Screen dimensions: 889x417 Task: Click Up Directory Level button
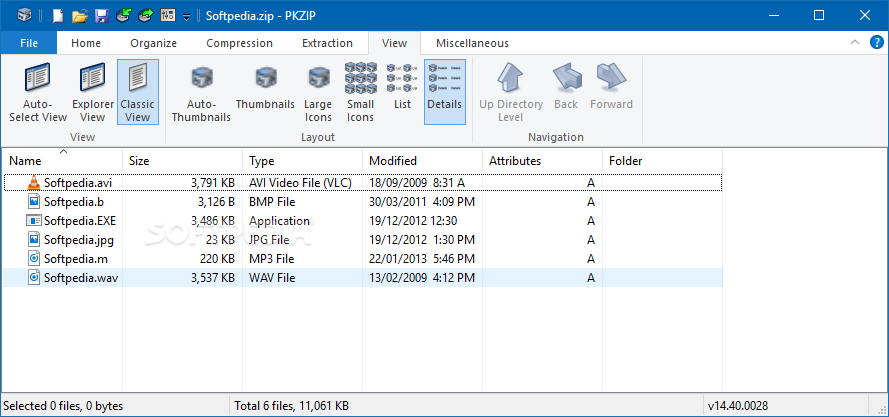coord(511,92)
